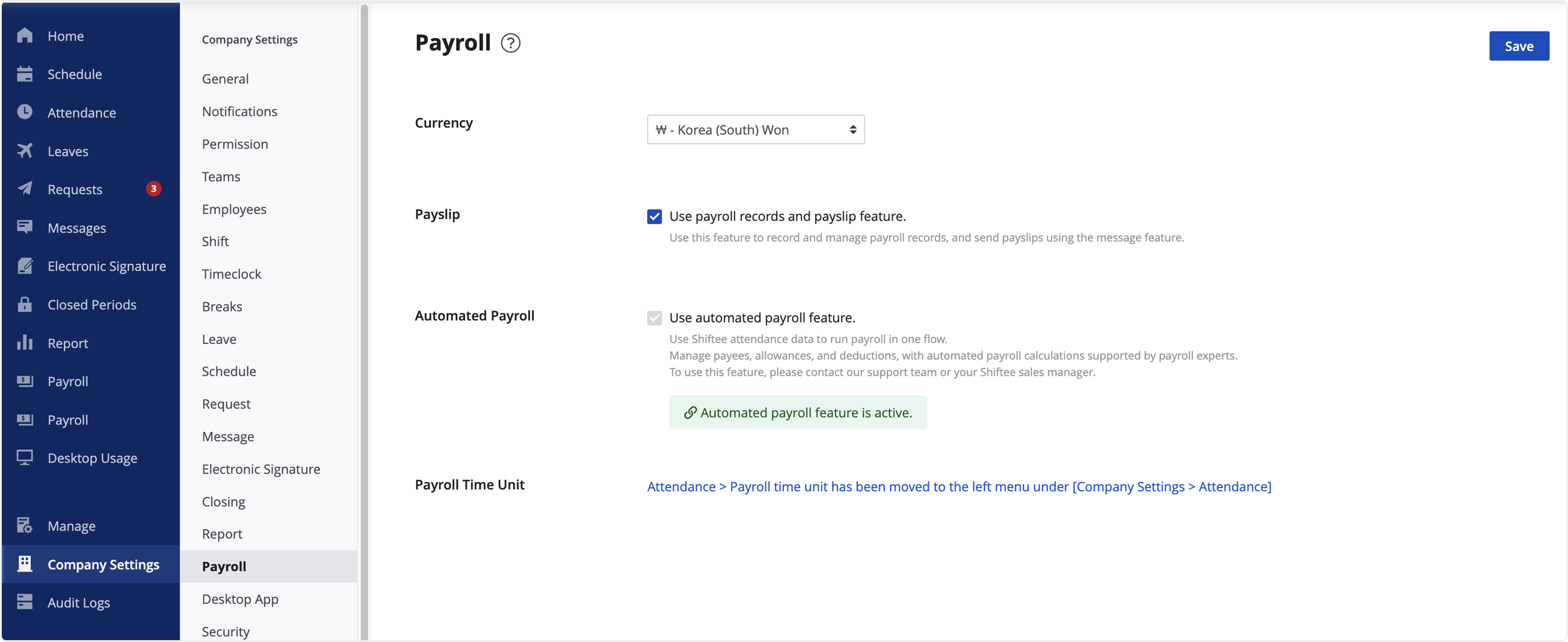Image resolution: width=1568 pixels, height=642 pixels.
Task: Select General in Company Settings menu
Action: point(225,78)
